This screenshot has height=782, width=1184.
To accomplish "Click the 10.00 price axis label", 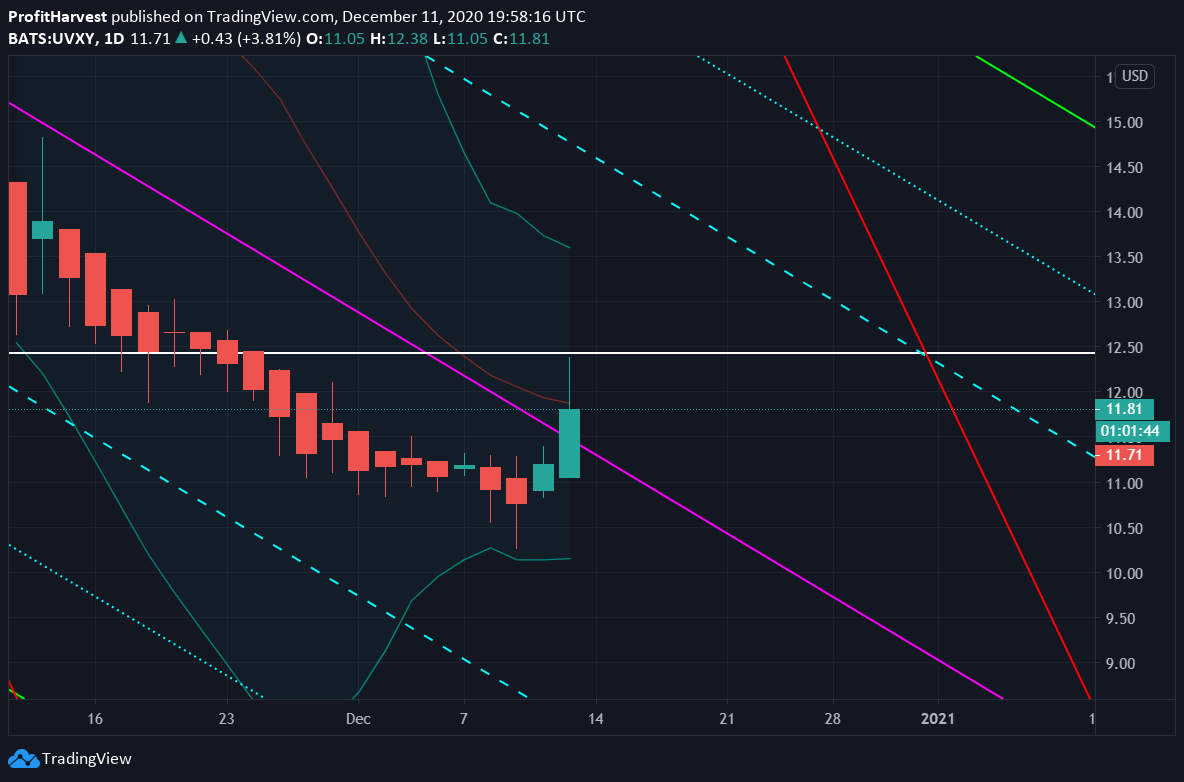I will click(1124, 574).
